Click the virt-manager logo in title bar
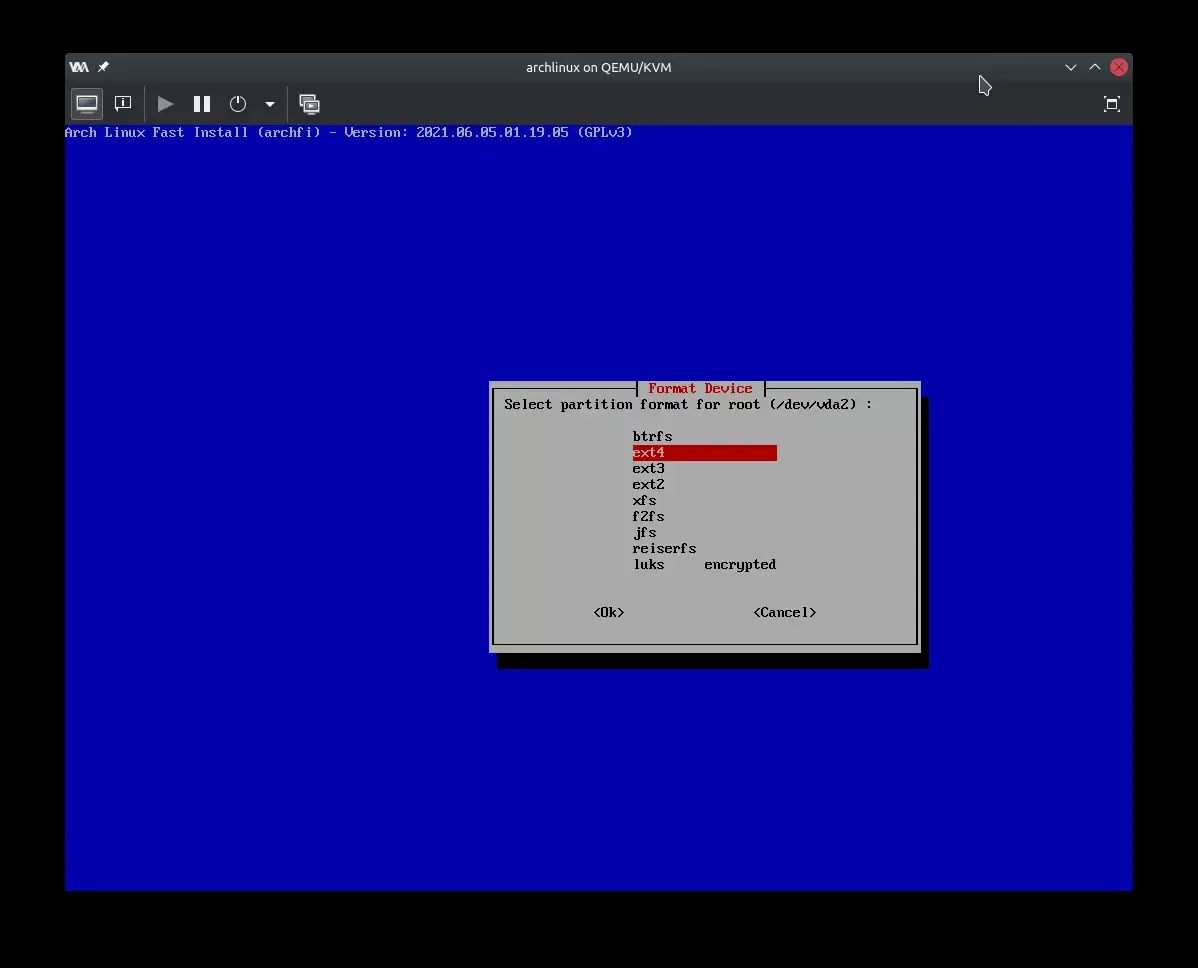1198x968 pixels. (79, 67)
